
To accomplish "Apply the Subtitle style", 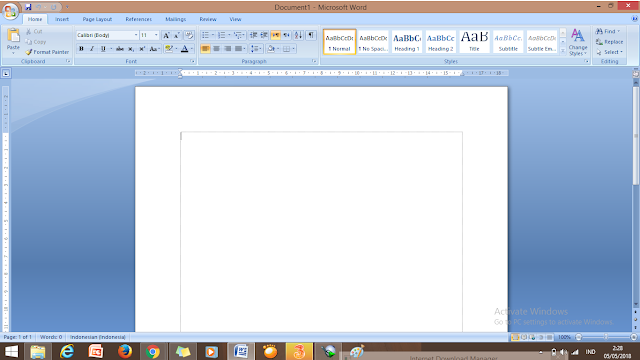I will pyautogui.click(x=508, y=42).
